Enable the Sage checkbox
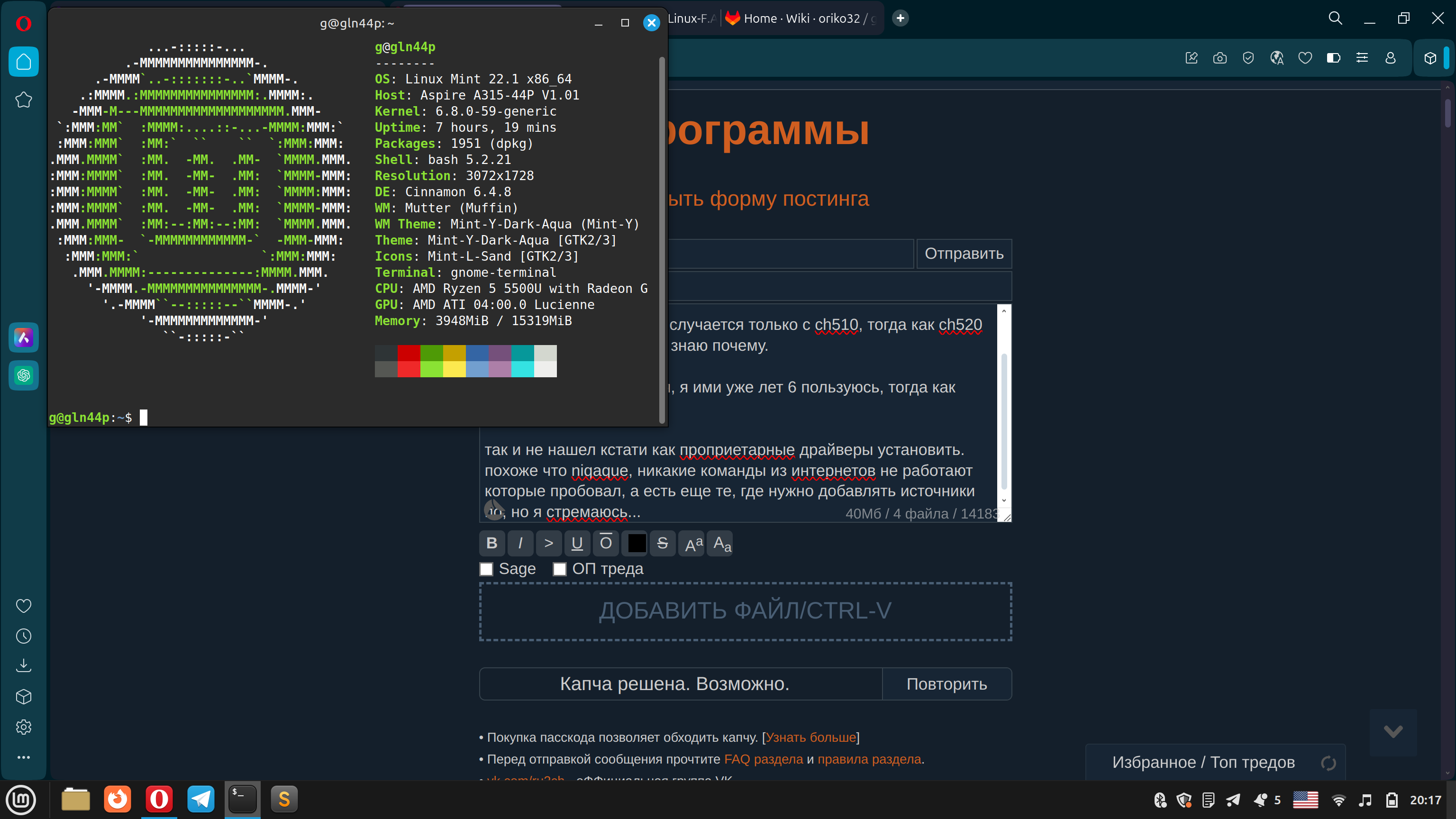Viewport: 1456px width, 819px height. (486, 569)
